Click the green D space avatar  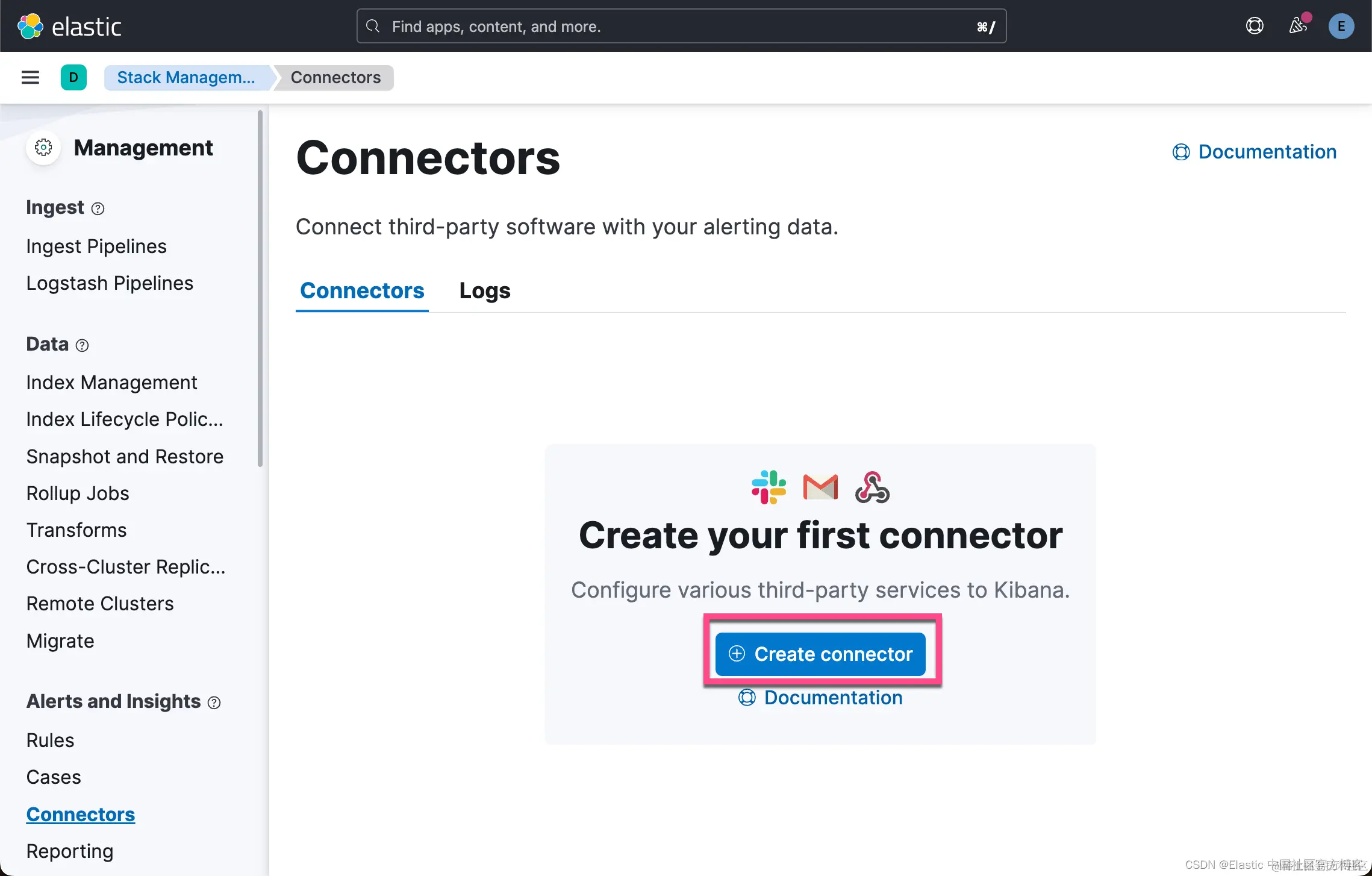[73, 77]
